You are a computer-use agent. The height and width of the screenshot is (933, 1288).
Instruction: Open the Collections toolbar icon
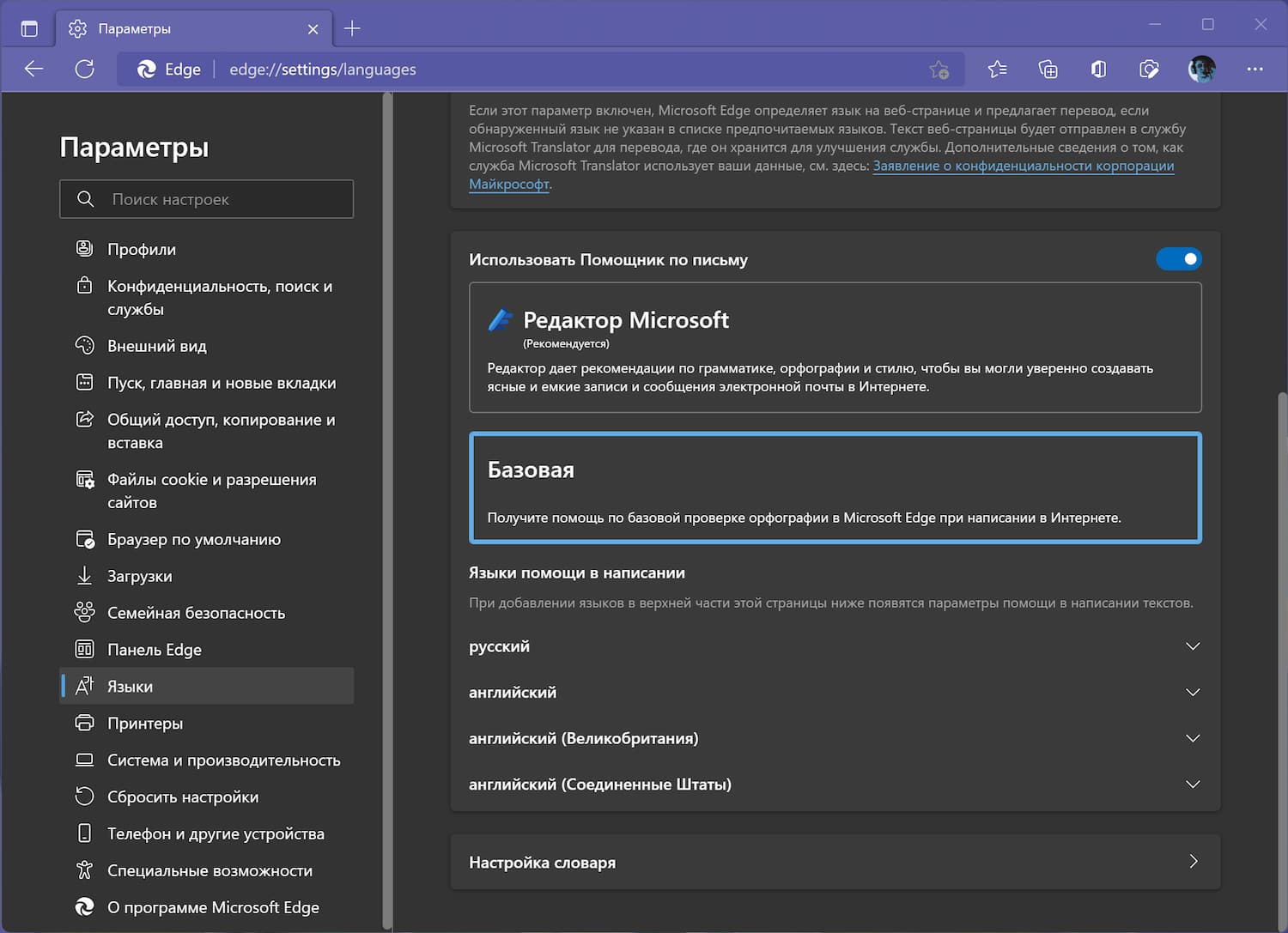point(1048,70)
